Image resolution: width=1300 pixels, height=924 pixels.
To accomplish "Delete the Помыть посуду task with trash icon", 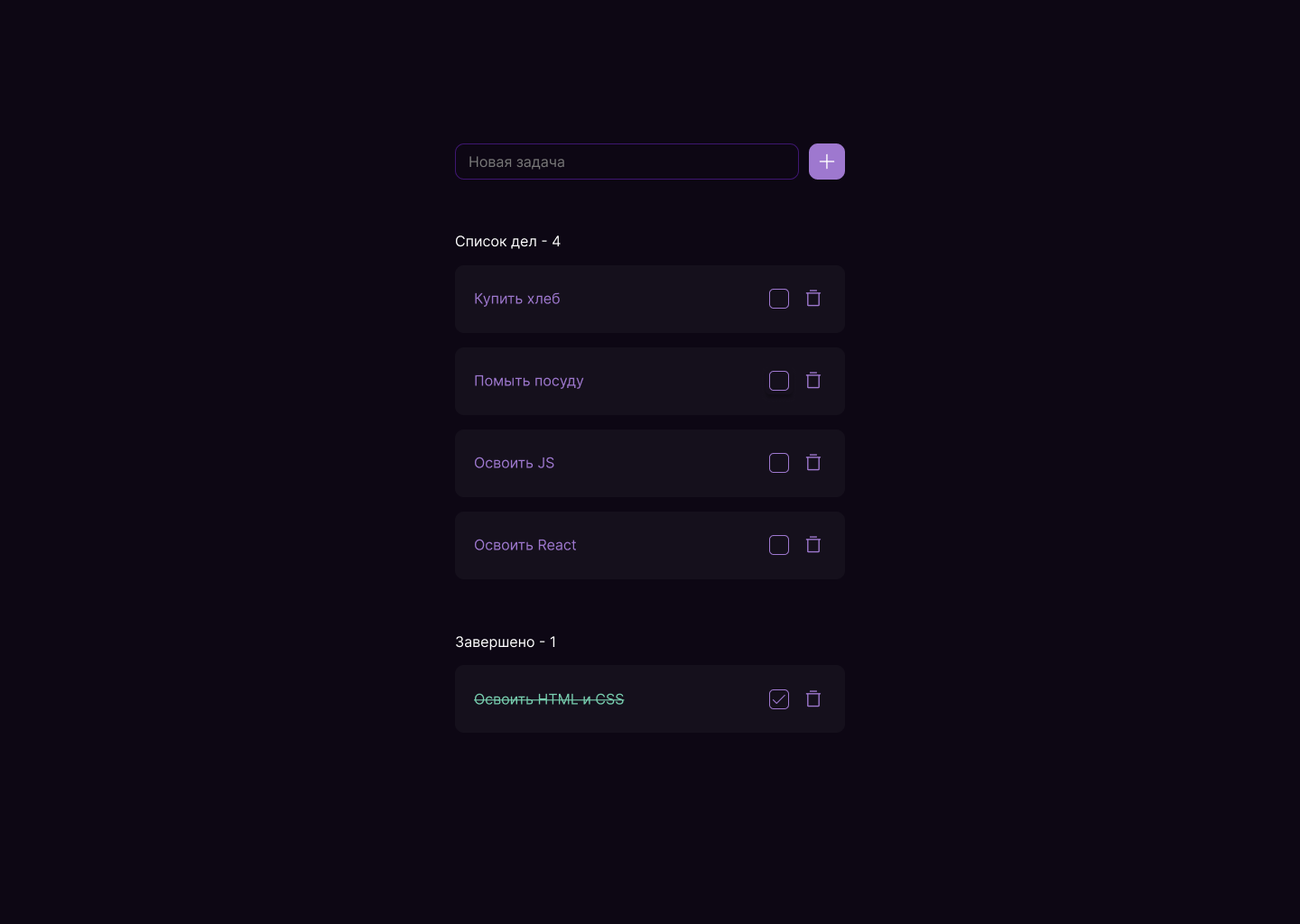I will click(813, 381).
